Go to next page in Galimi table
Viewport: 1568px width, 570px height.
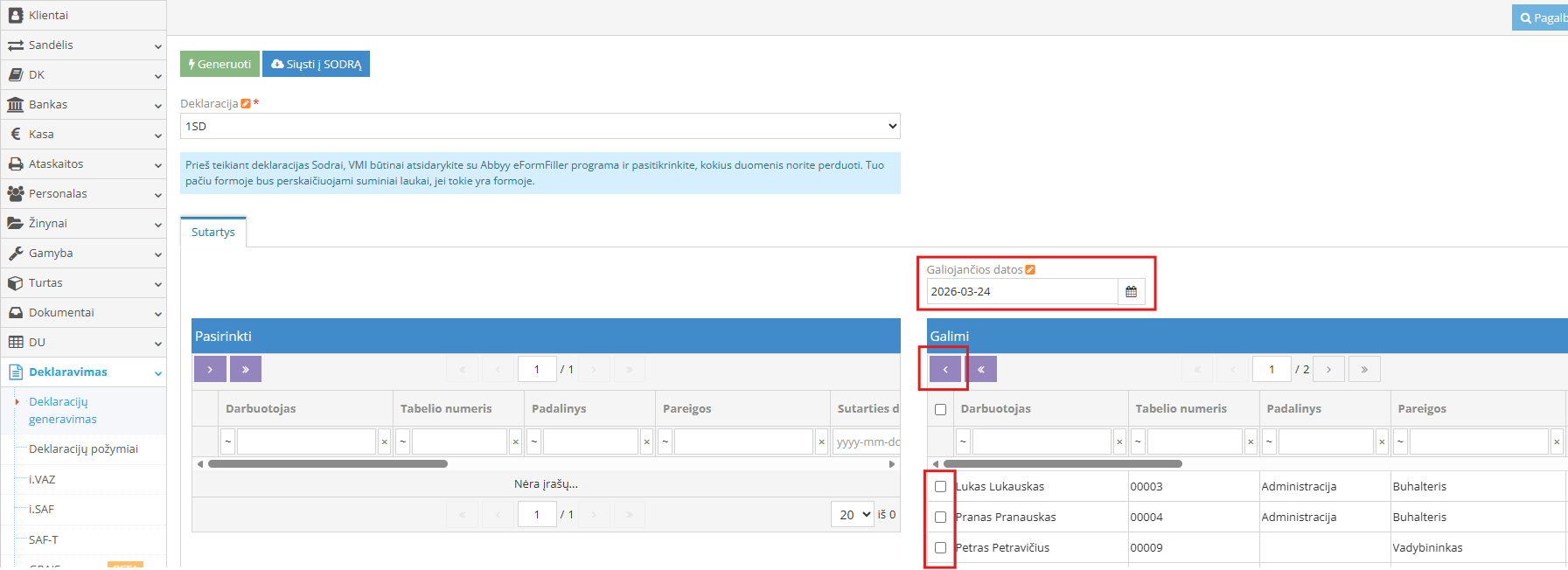point(1328,369)
